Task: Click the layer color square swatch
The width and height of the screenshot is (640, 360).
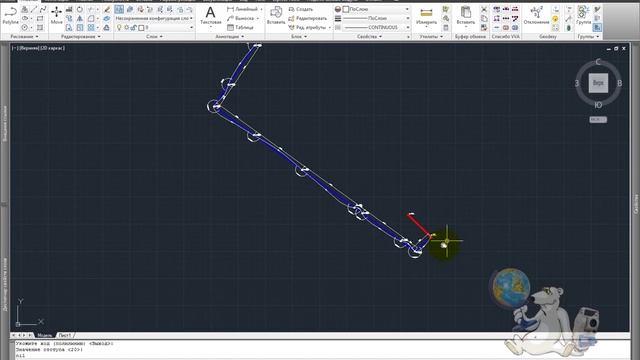Action: [141, 28]
